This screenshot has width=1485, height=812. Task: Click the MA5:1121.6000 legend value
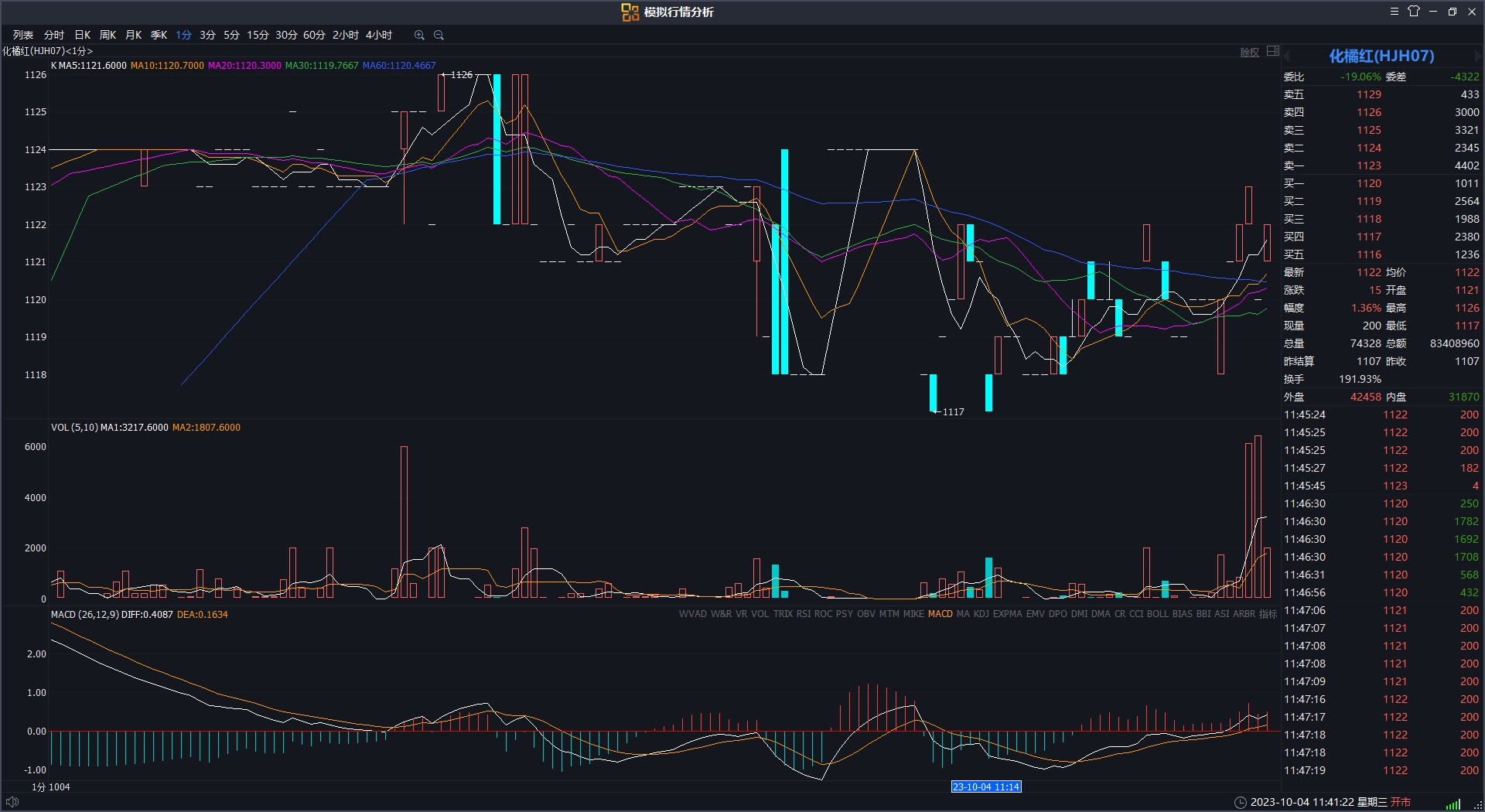click(x=93, y=66)
